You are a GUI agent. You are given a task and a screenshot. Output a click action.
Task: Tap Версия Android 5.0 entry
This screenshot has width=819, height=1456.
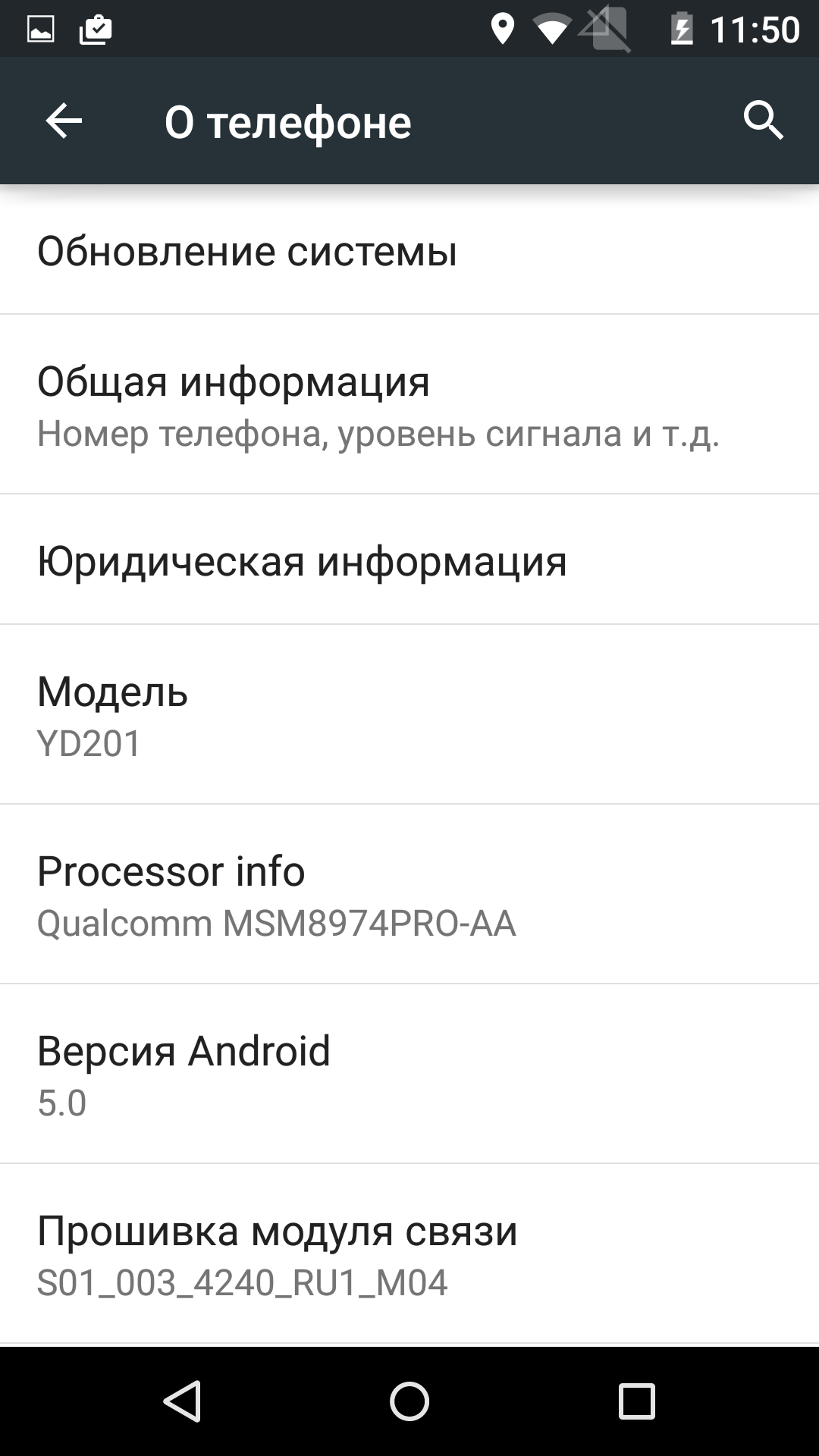[409, 1074]
